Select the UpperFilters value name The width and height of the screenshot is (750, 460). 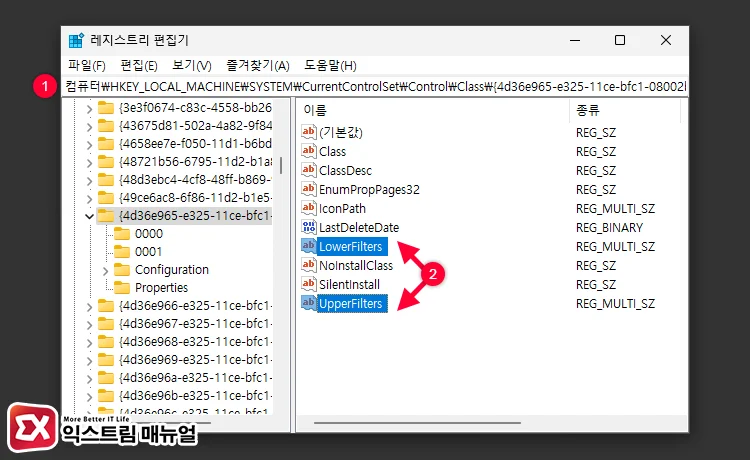click(352, 304)
